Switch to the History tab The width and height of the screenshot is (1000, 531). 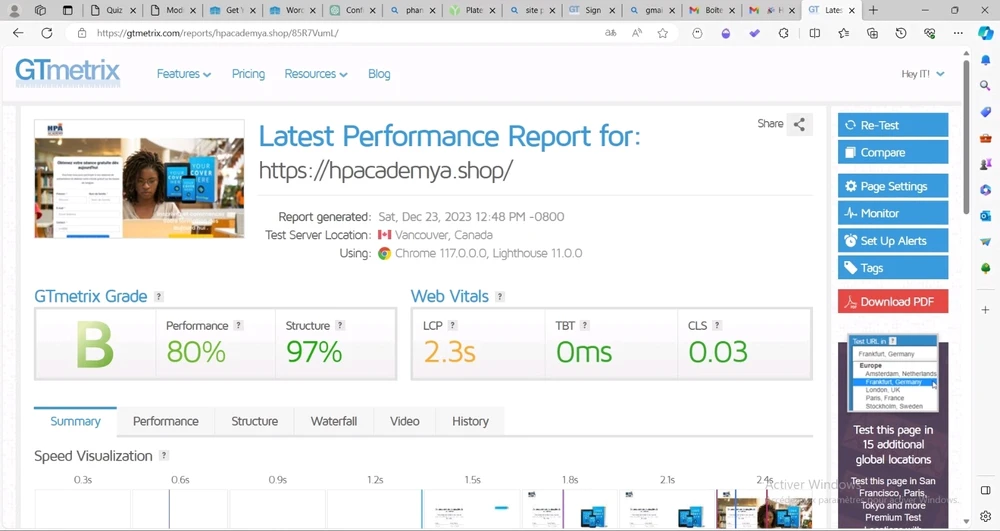(470, 421)
